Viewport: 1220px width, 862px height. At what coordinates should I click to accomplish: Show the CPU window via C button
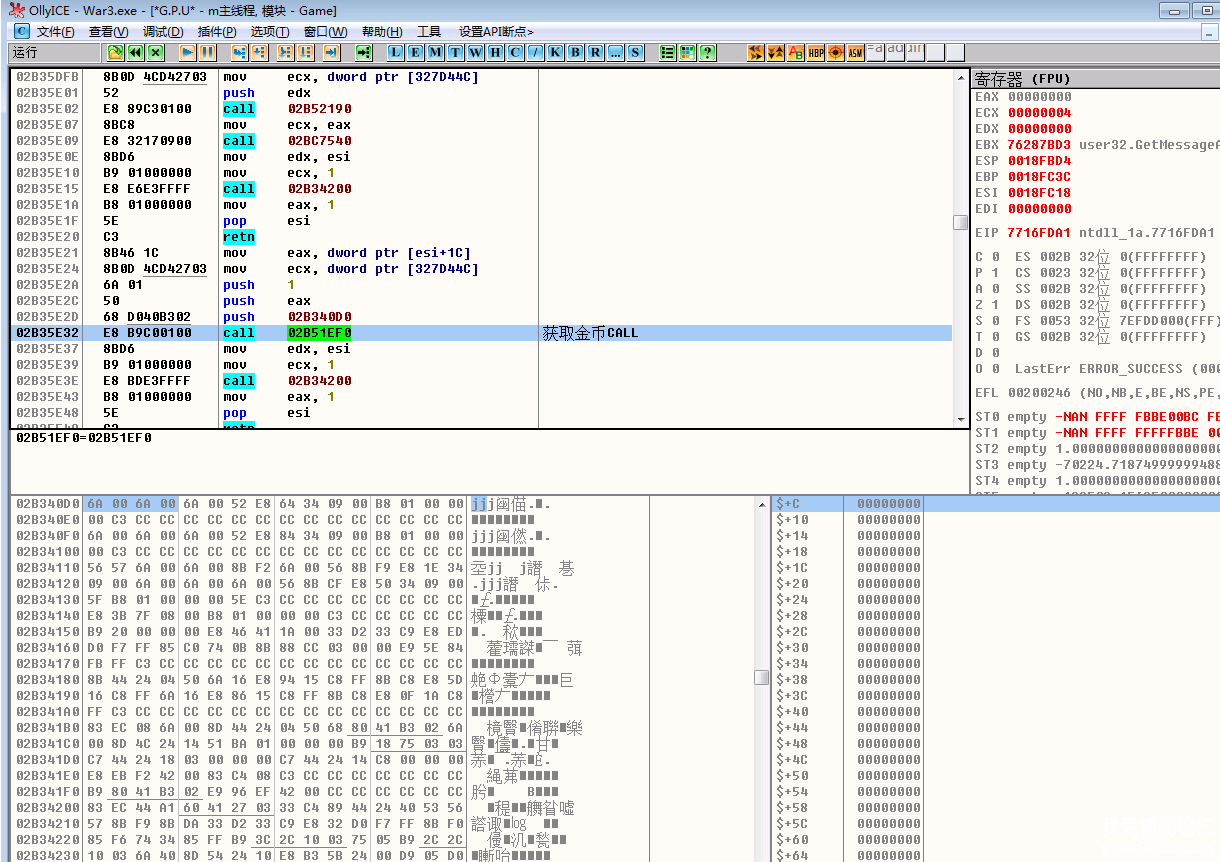(x=516, y=52)
